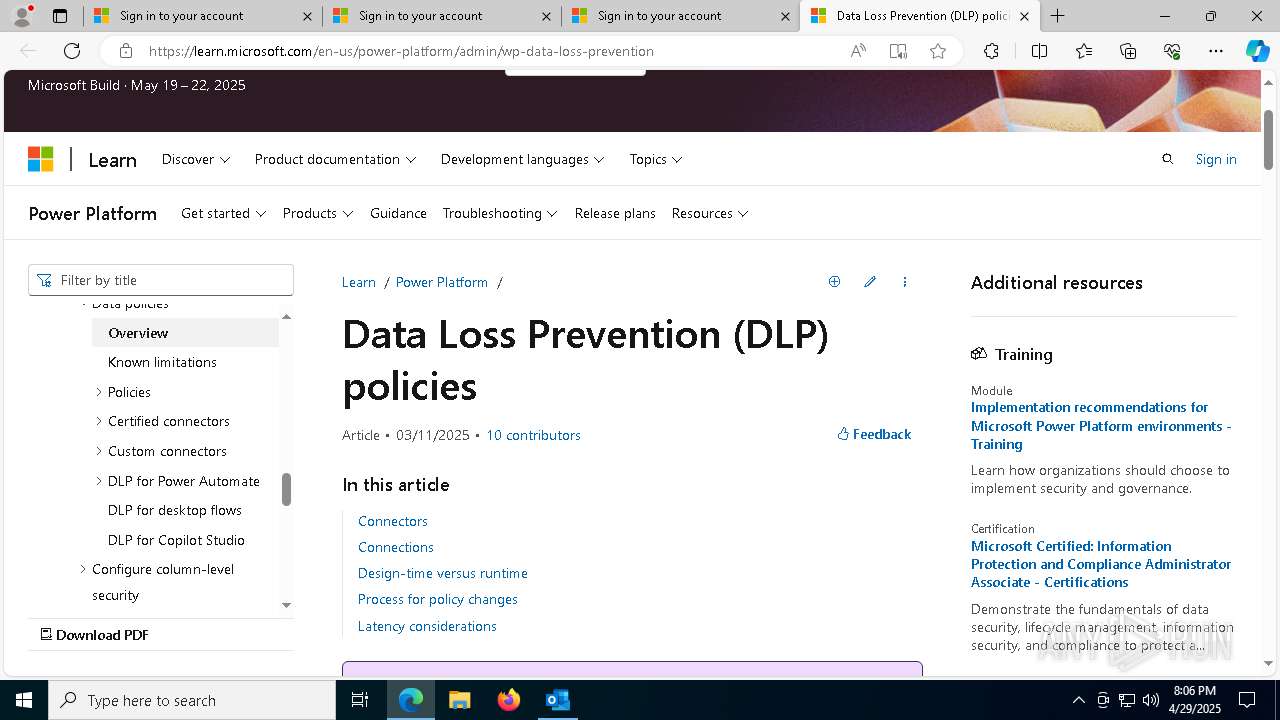Image resolution: width=1280 pixels, height=720 pixels.
Task: Select Known limitations in sidebar
Action: click(162, 362)
